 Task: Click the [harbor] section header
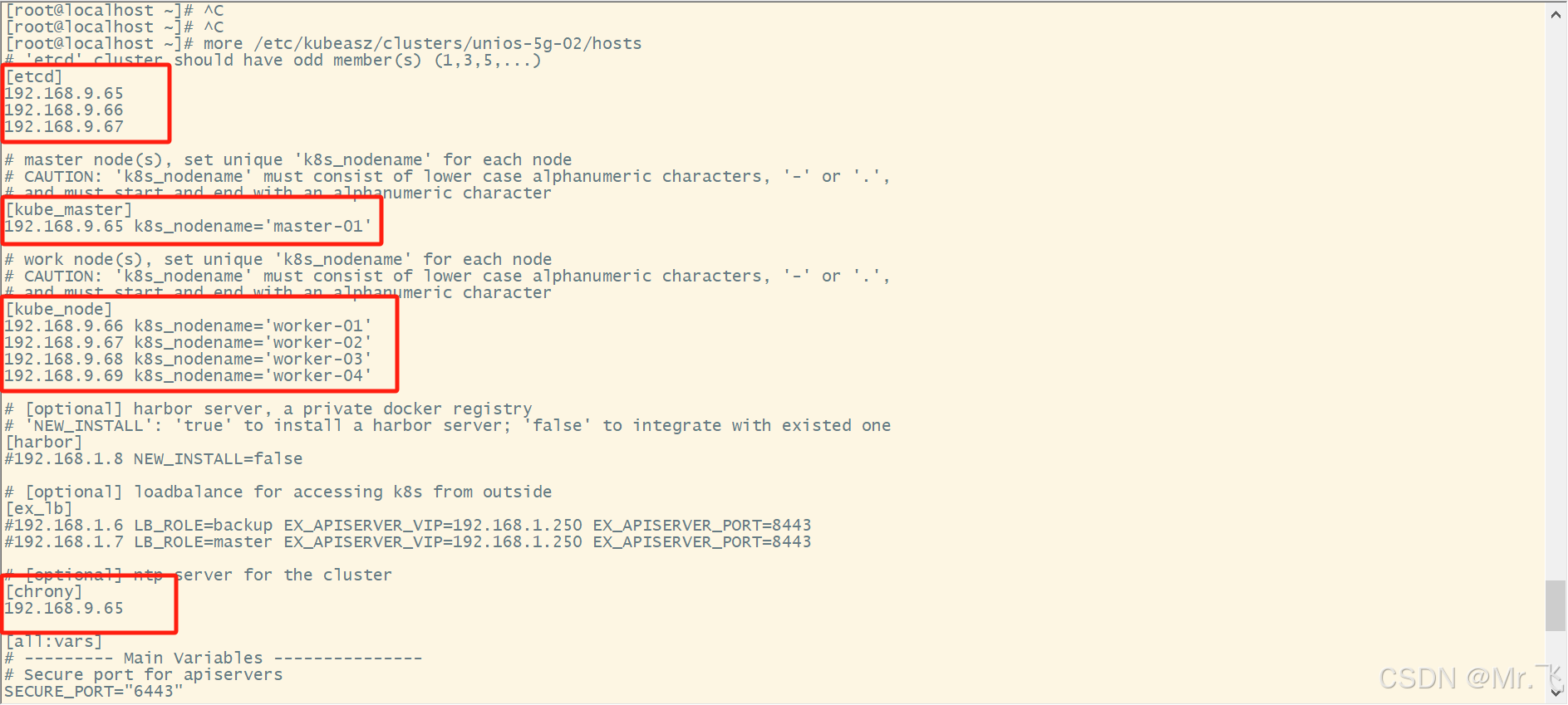pyautogui.click(x=44, y=443)
